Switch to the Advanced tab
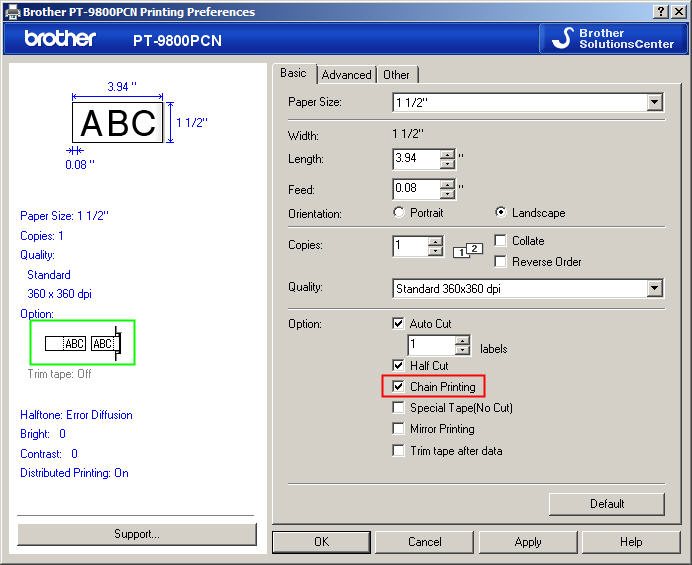The height and width of the screenshot is (565, 692). click(346, 75)
